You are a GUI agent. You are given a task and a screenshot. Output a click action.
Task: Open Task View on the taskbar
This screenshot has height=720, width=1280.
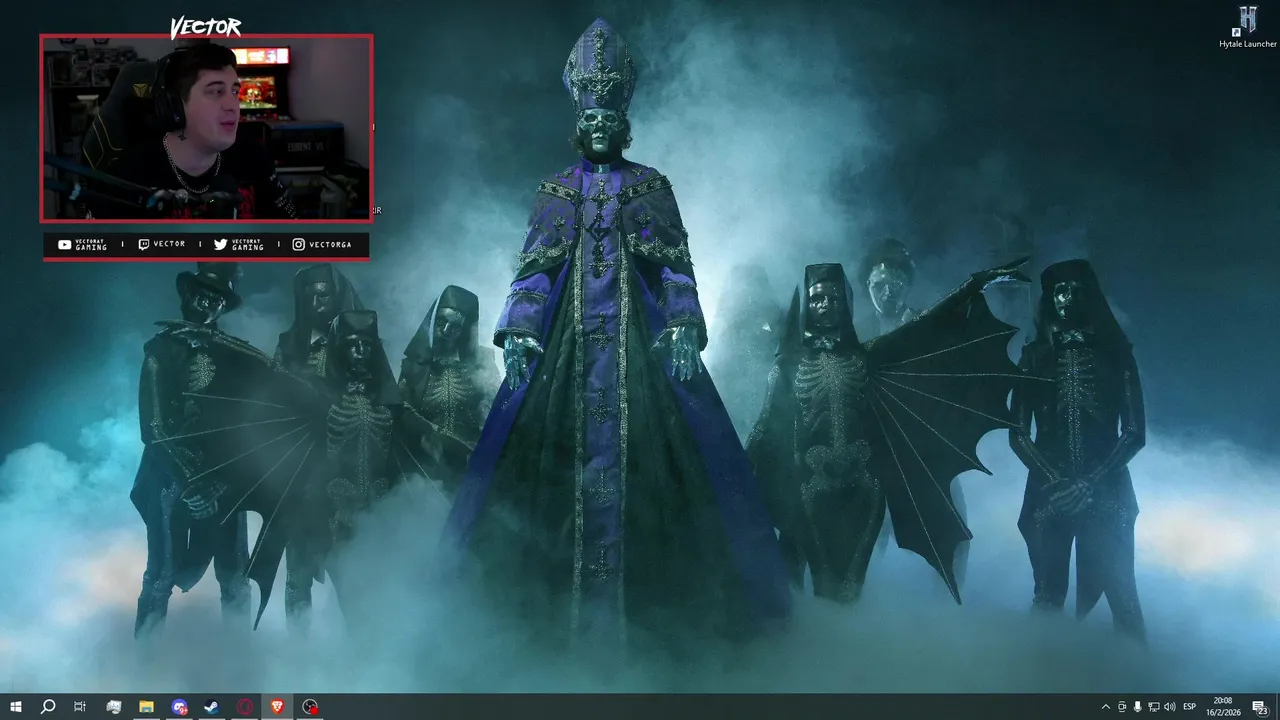tap(80, 707)
